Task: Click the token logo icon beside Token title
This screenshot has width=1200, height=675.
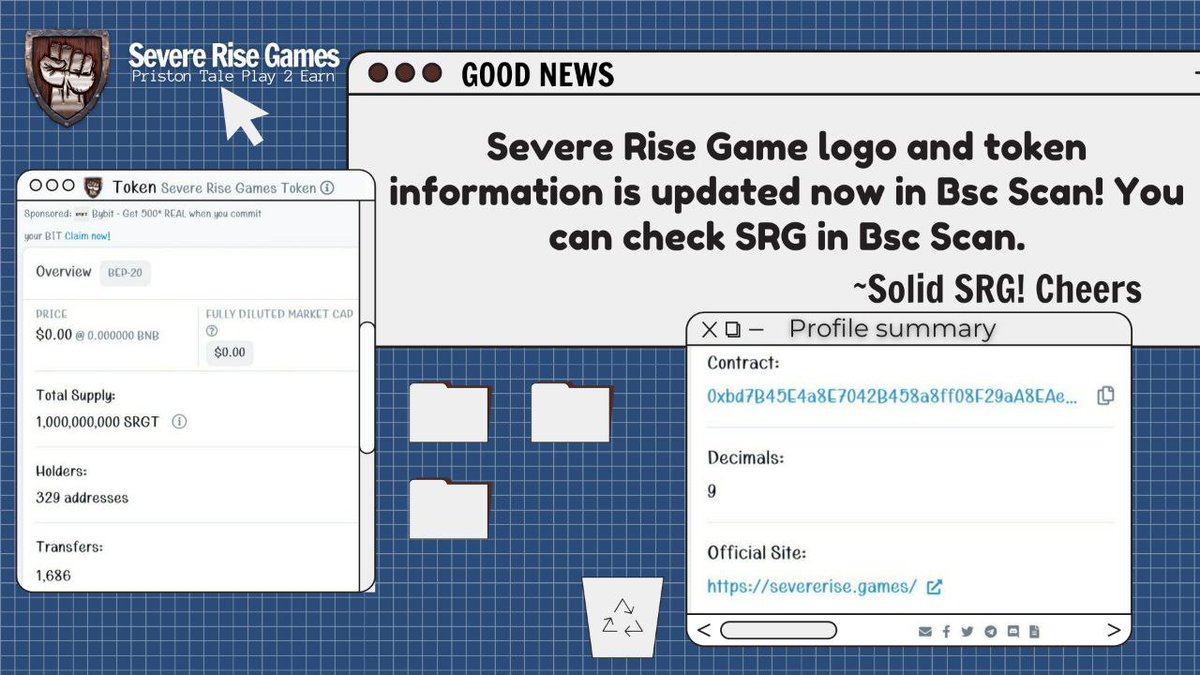Action: [93, 187]
